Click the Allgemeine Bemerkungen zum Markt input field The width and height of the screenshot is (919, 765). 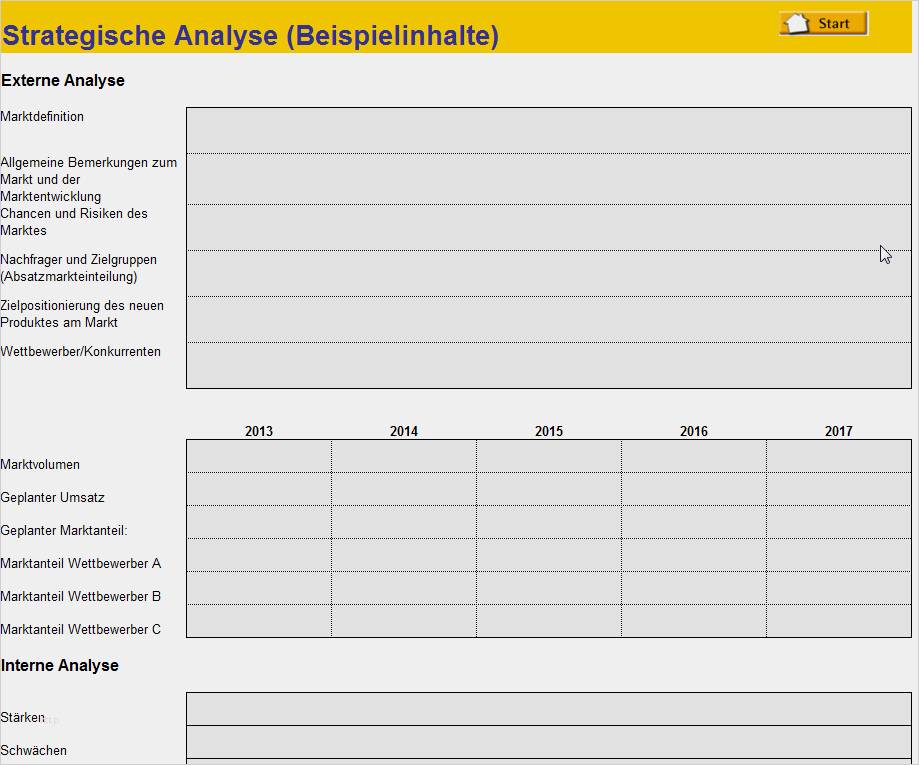[549, 179]
